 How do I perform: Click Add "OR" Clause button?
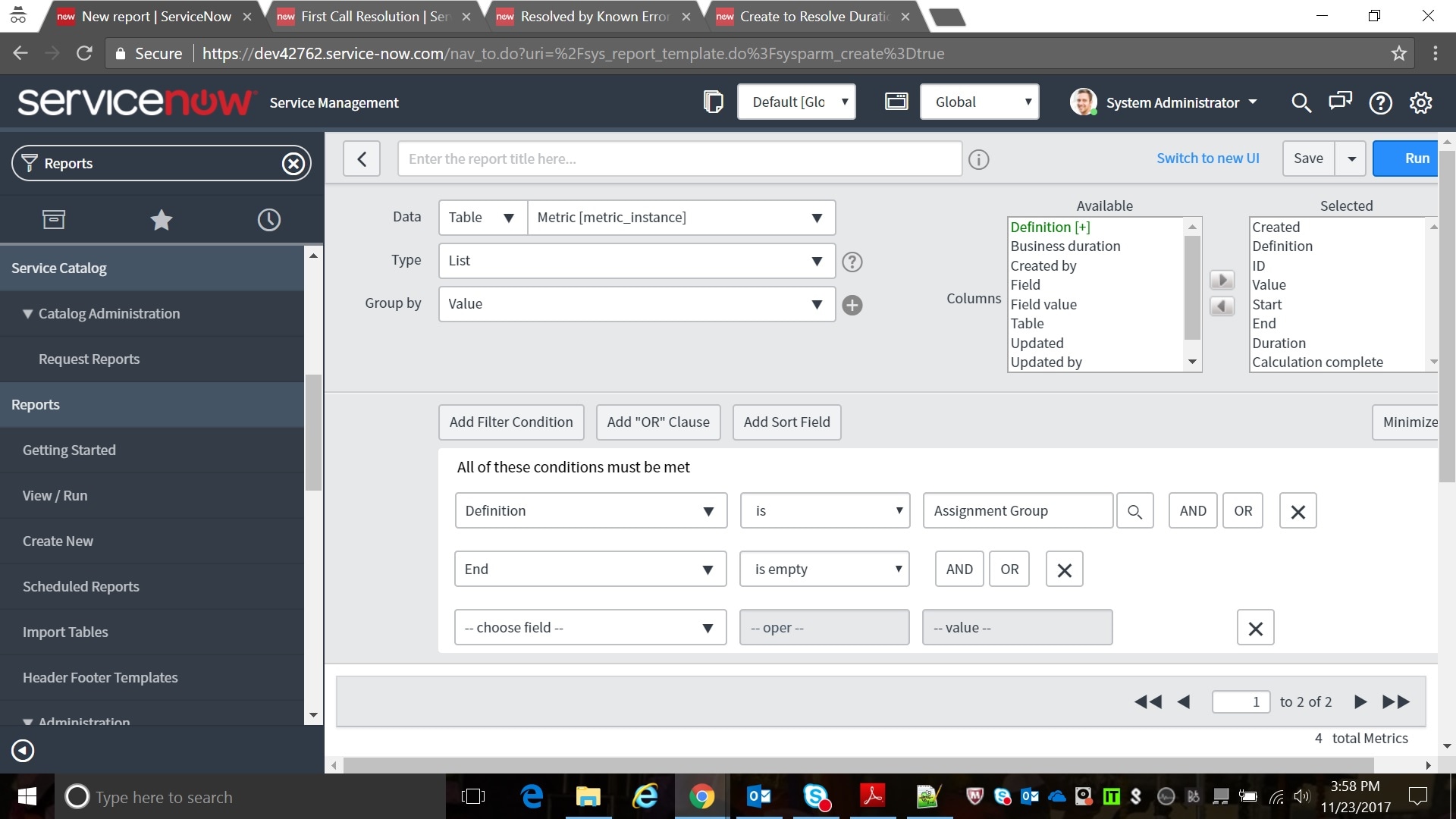point(658,422)
